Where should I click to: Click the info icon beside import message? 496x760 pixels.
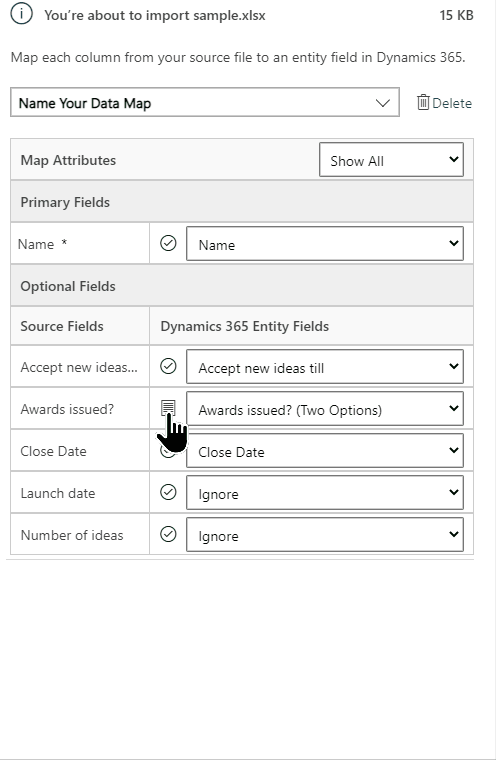tap(21, 14)
